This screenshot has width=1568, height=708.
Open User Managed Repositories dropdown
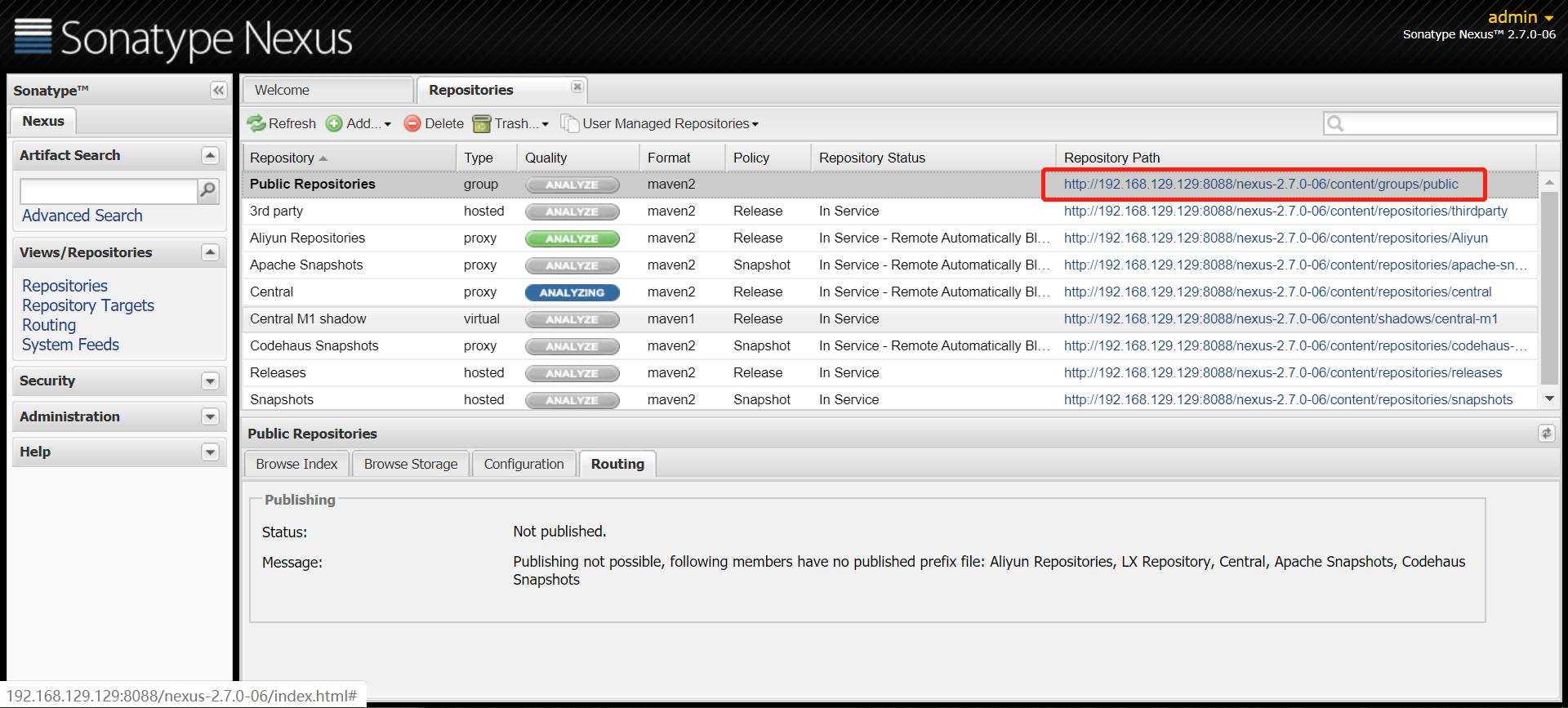pyautogui.click(x=660, y=123)
